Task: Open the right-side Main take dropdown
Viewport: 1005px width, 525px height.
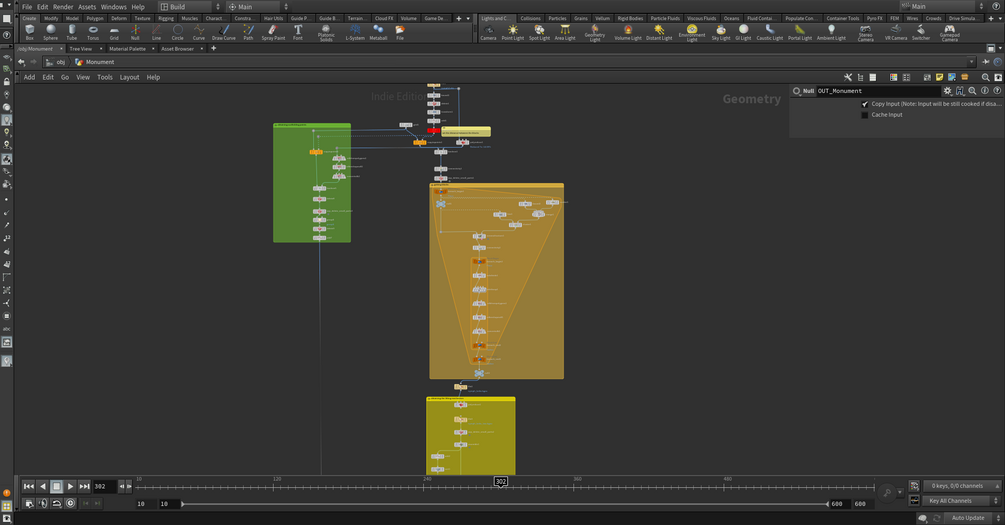Action: (x=942, y=6)
